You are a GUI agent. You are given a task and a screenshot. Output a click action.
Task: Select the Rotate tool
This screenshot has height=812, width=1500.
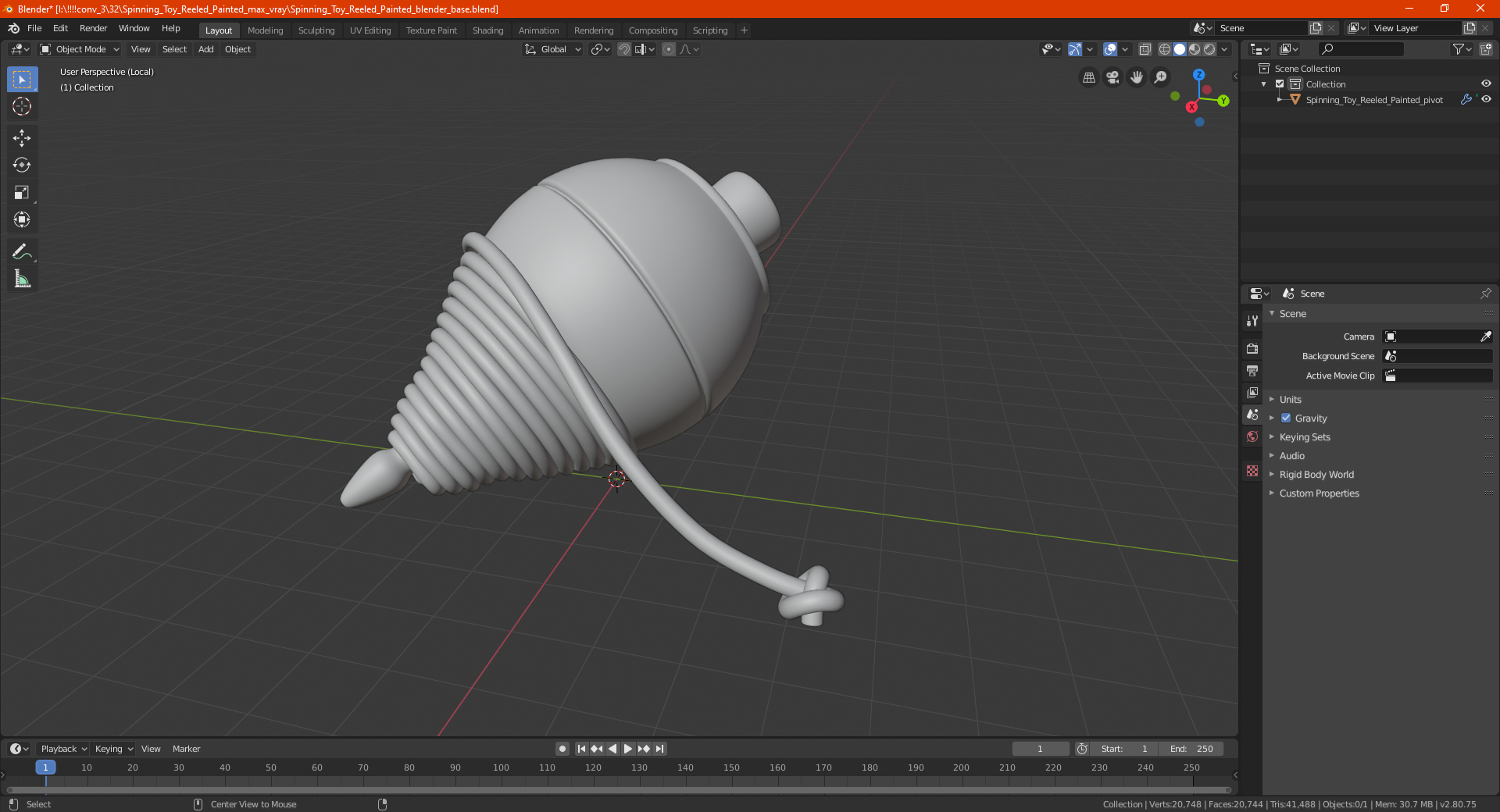pyautogui.click(x=22, y=166)
